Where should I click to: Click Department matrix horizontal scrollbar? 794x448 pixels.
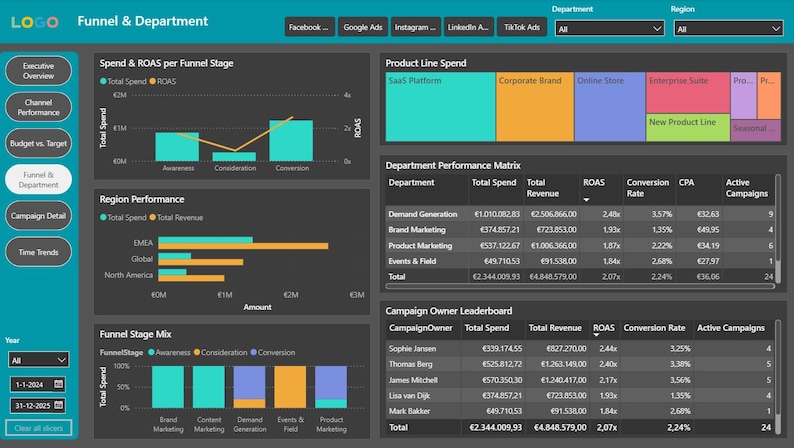click(x=580, y=287)
